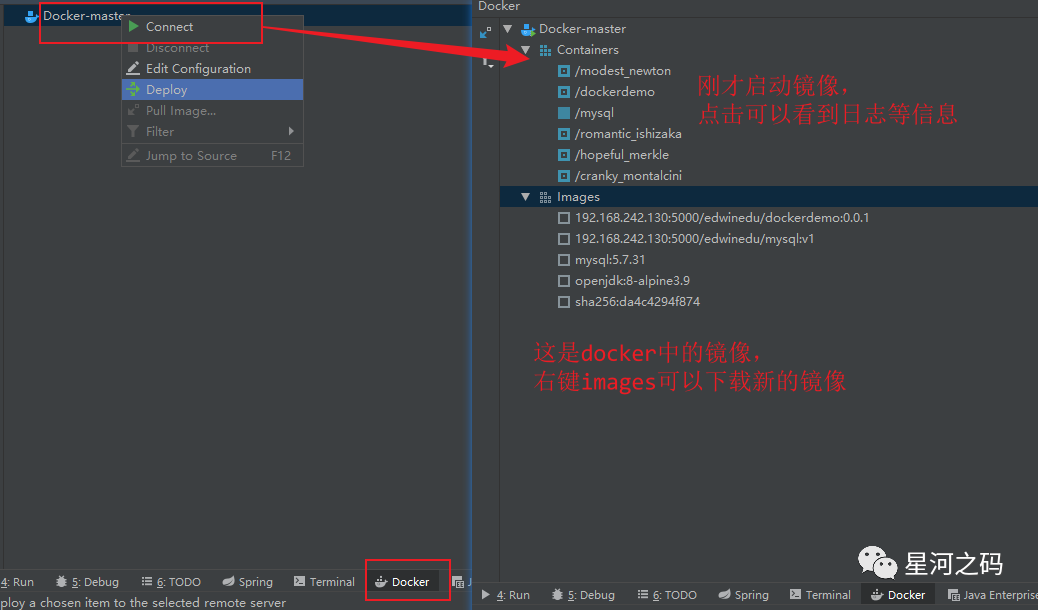Open the Debug tab in right window
Image resolution: width=1038 pixels, height=610 pixels.
[583, 595]
